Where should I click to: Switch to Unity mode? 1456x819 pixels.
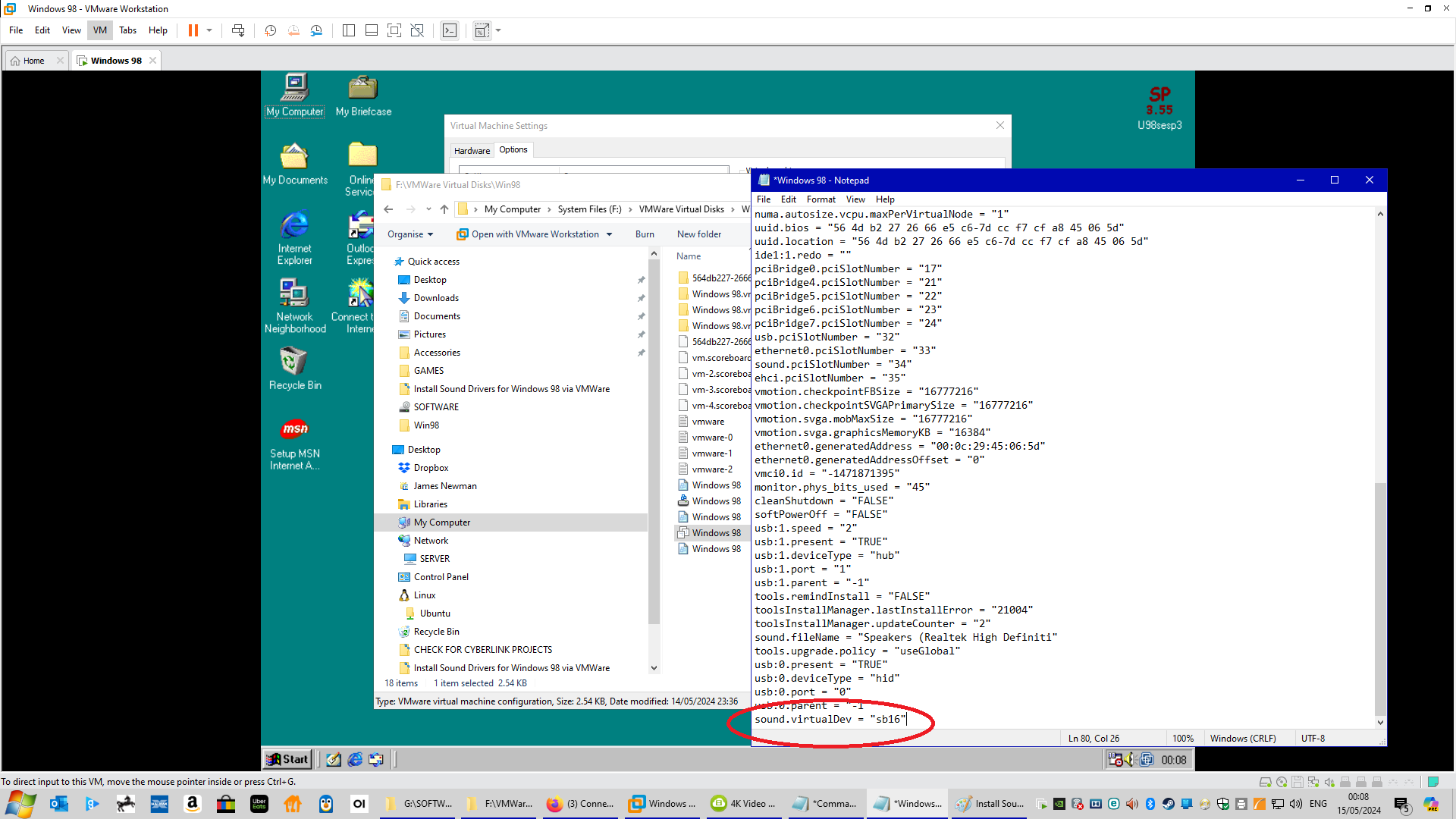click(417, 30)
